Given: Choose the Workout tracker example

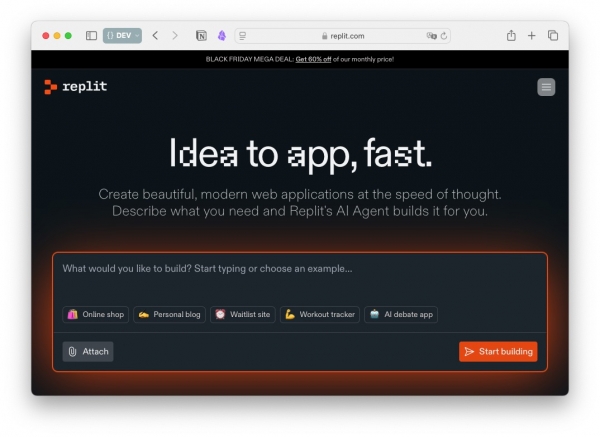Looking at the screenshot, I should 320,315.
